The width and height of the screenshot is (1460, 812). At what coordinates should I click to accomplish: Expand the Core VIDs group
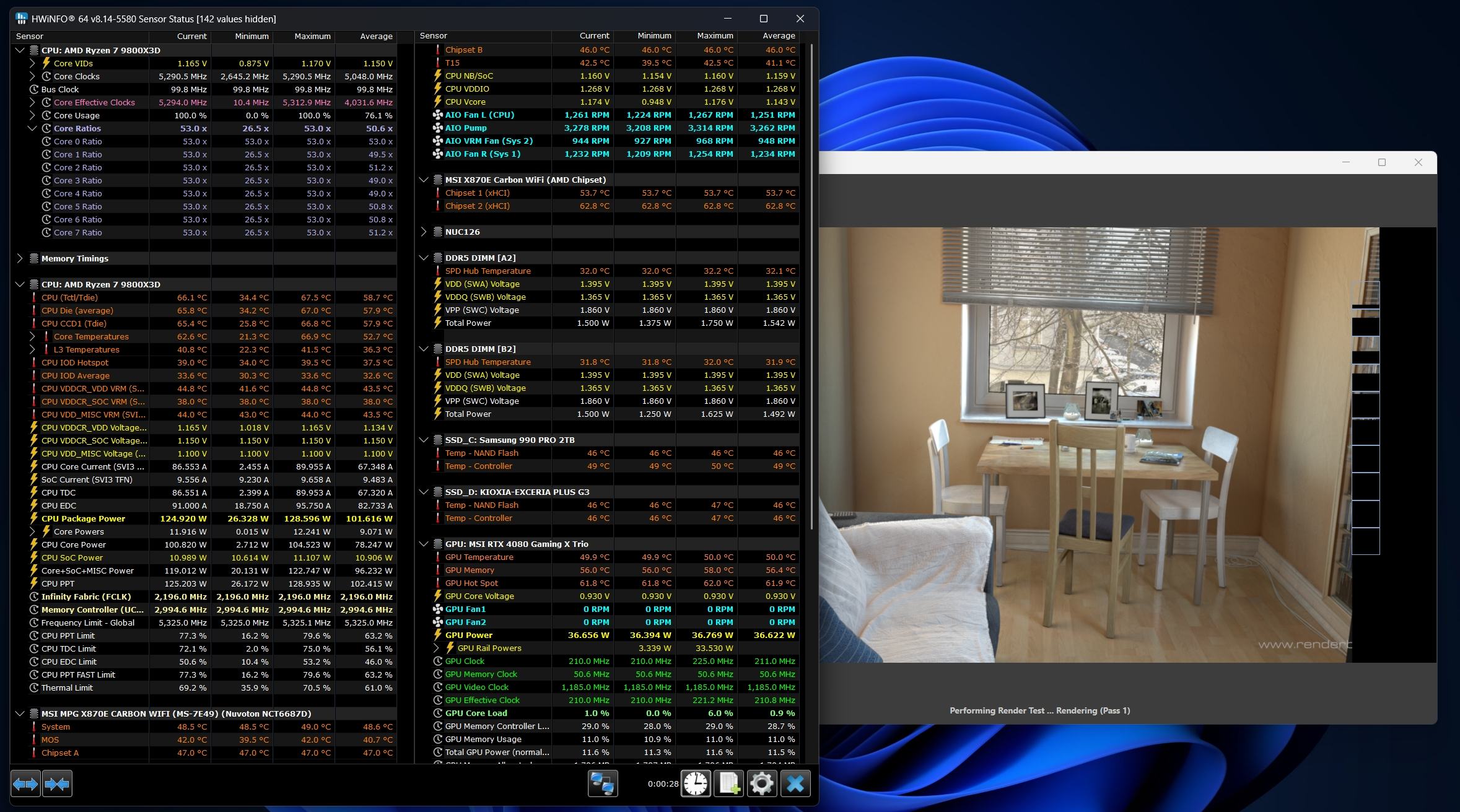pos(32,63)
